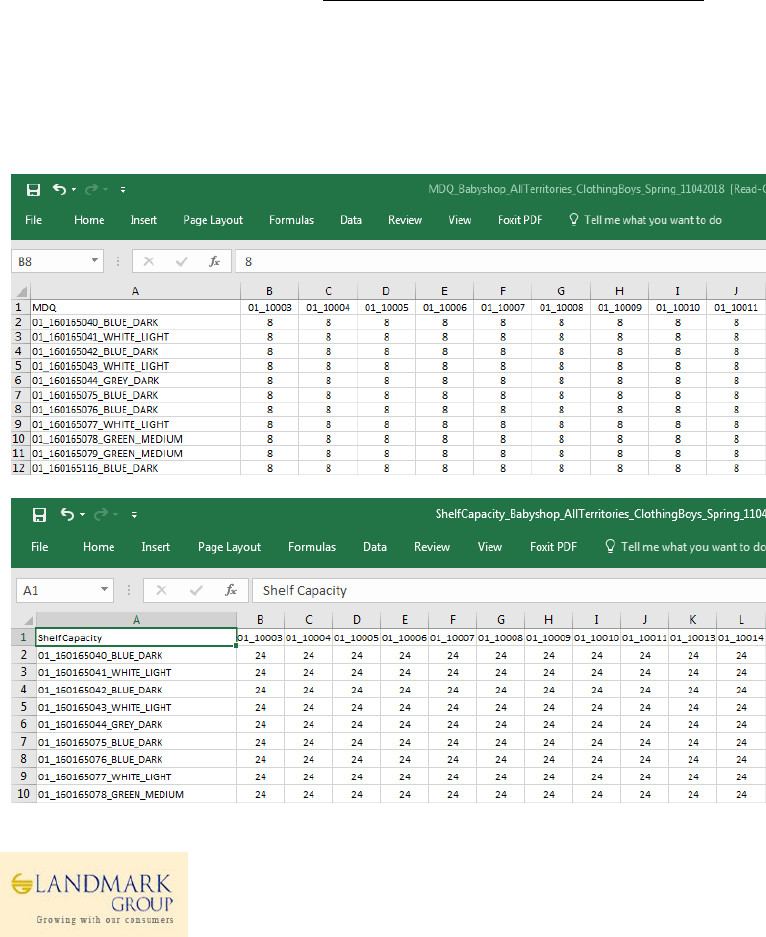Viewport: 766px width, 937px height.
Task: Click the Cancel X icon in the MDQ formula bar
Action: tap(149, 261)
